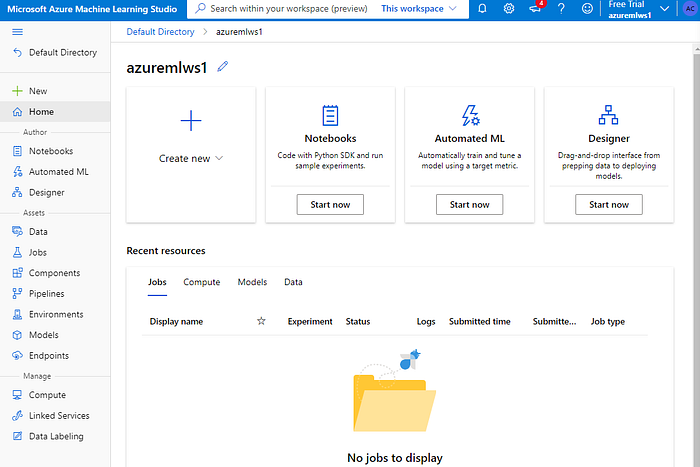Switch to the Compute tab in Recent resources
The width and height of the screenshot is (700, 467).
click(x=202, y=282)
